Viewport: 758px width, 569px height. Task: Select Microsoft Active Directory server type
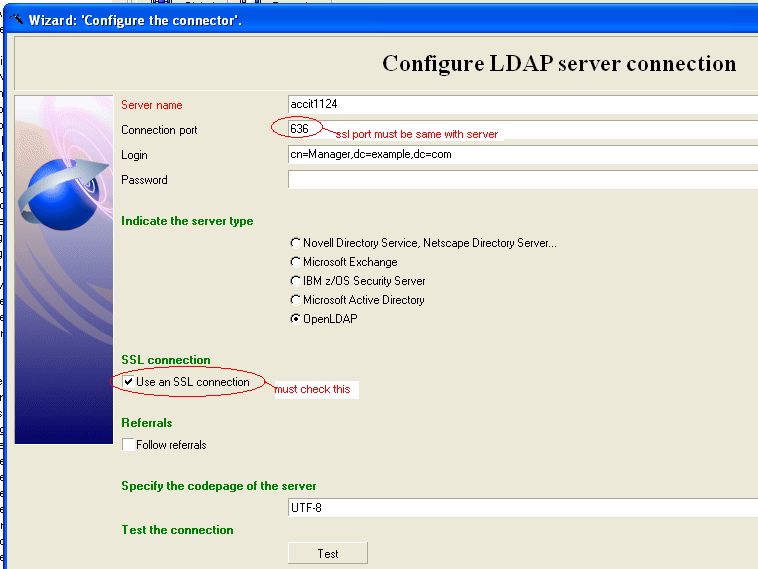295,300
